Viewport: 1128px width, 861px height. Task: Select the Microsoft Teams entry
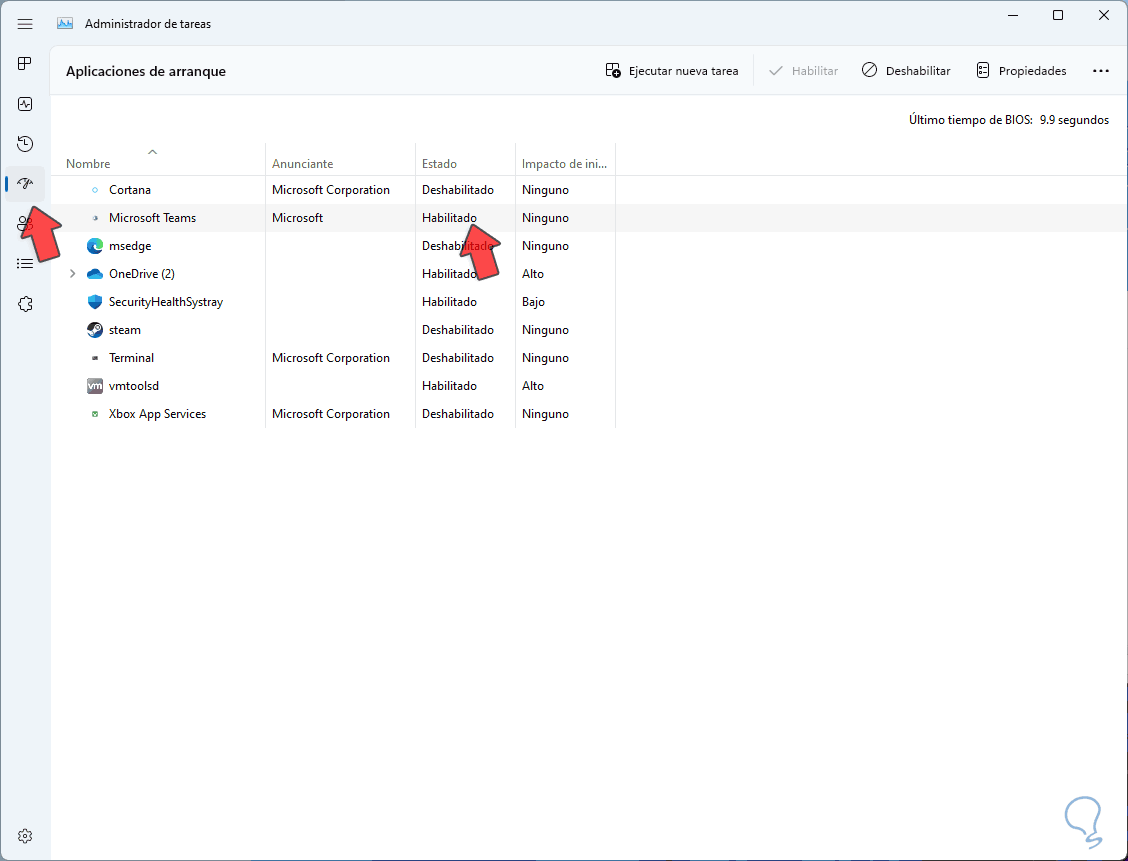[x=153, y=218]
